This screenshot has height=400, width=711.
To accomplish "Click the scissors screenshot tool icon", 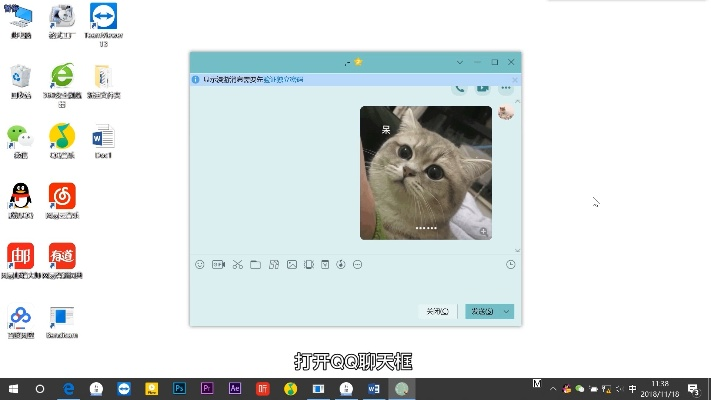I will point(237,264).
